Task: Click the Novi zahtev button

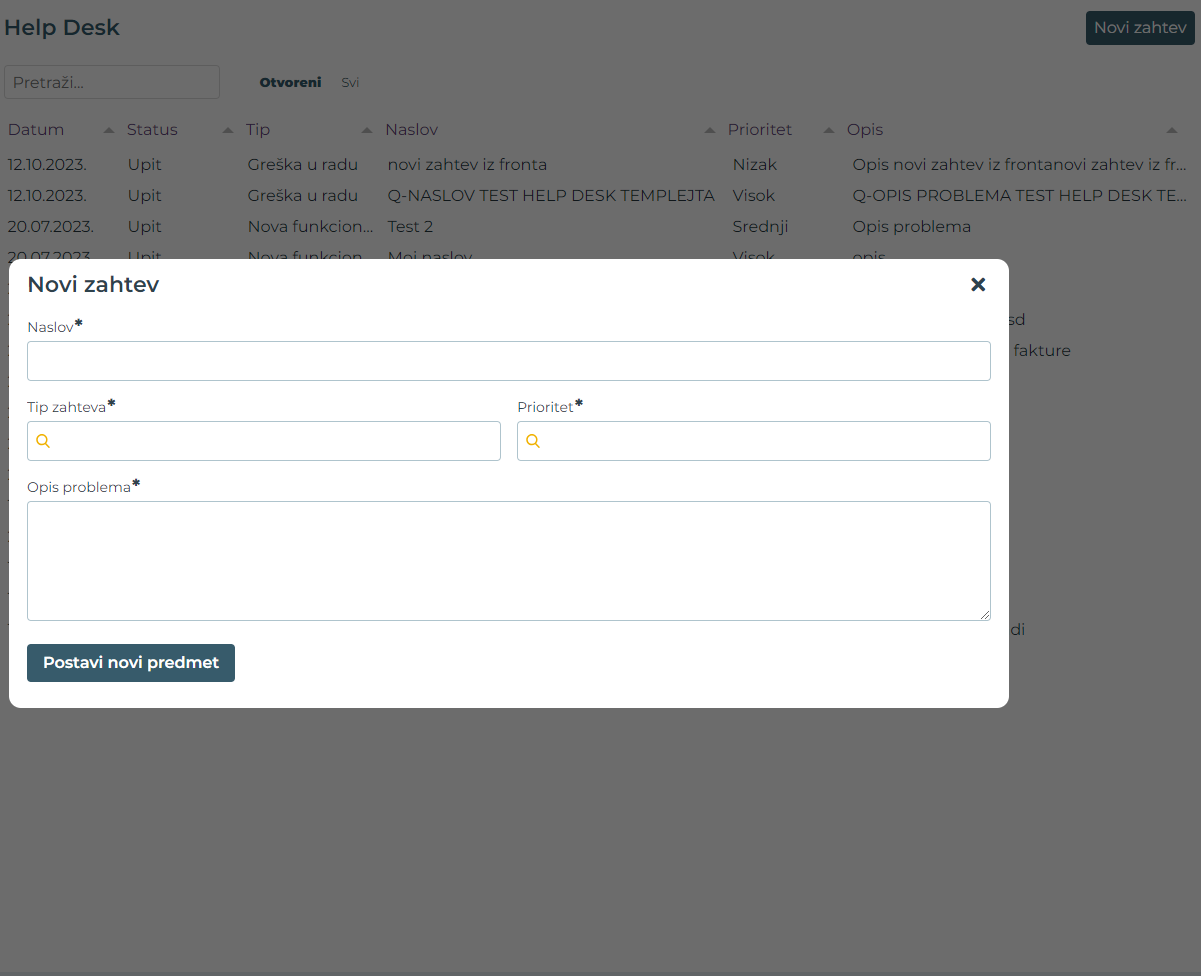Action: click(x=1139, y=28)
